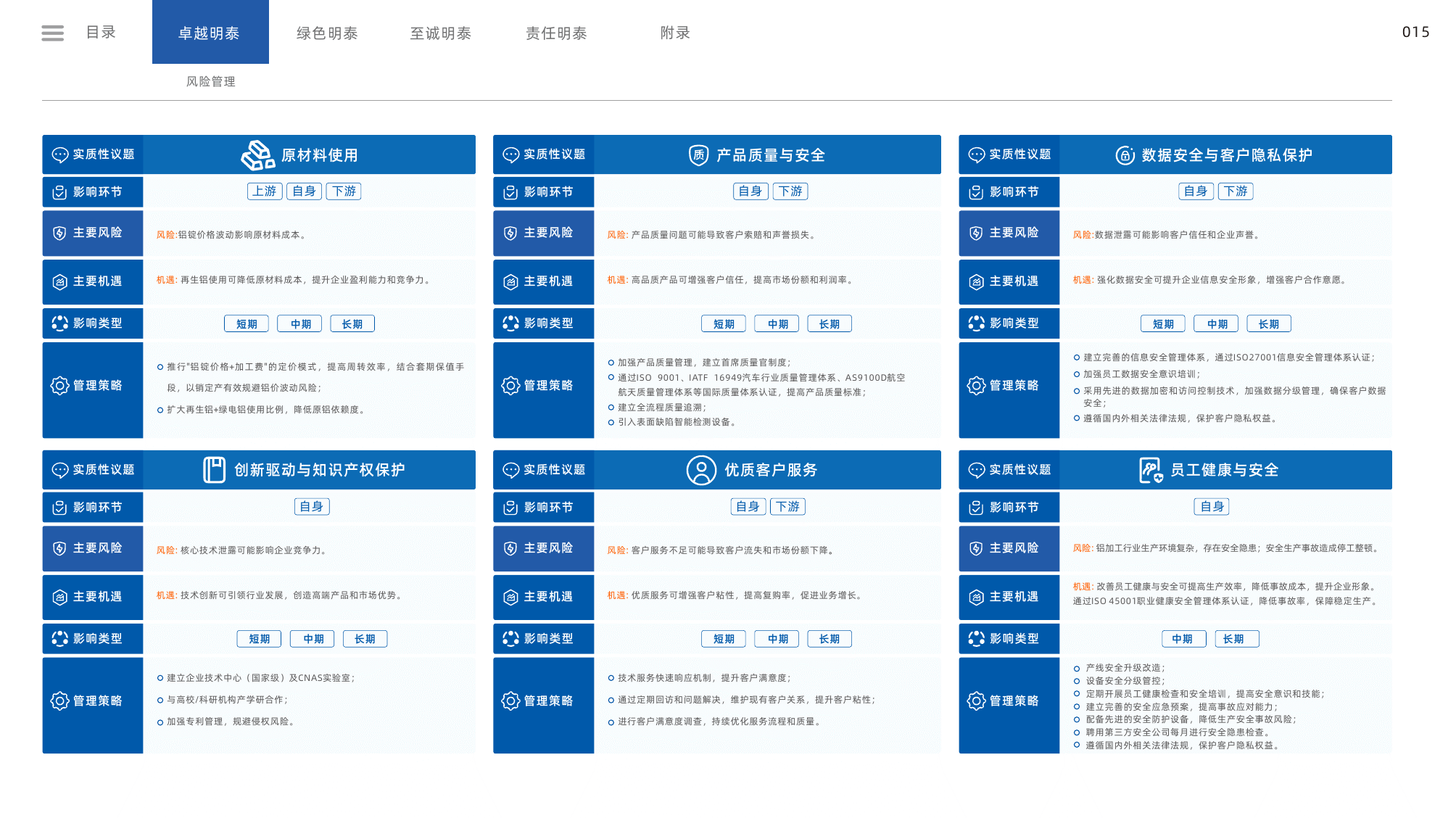Select the 责任明泰 tab

pyautogui.click(x=556, y=33)
